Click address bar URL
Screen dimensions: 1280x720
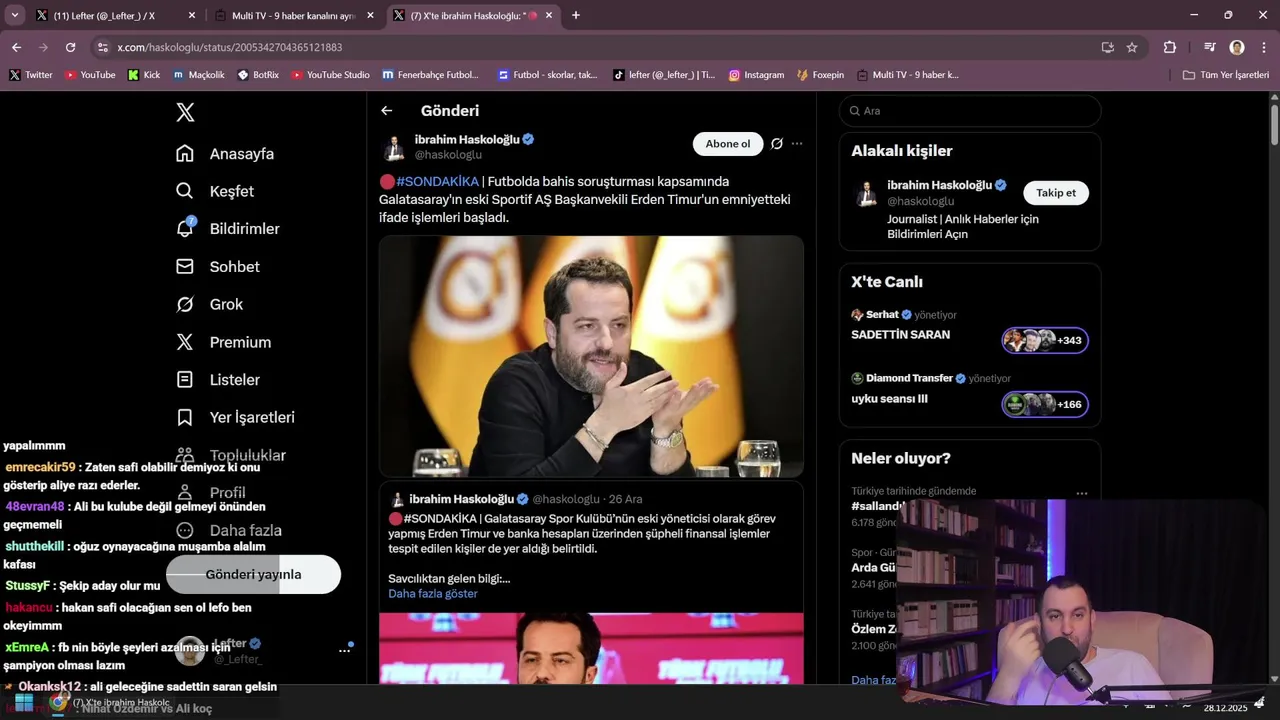tap(230, 47)
